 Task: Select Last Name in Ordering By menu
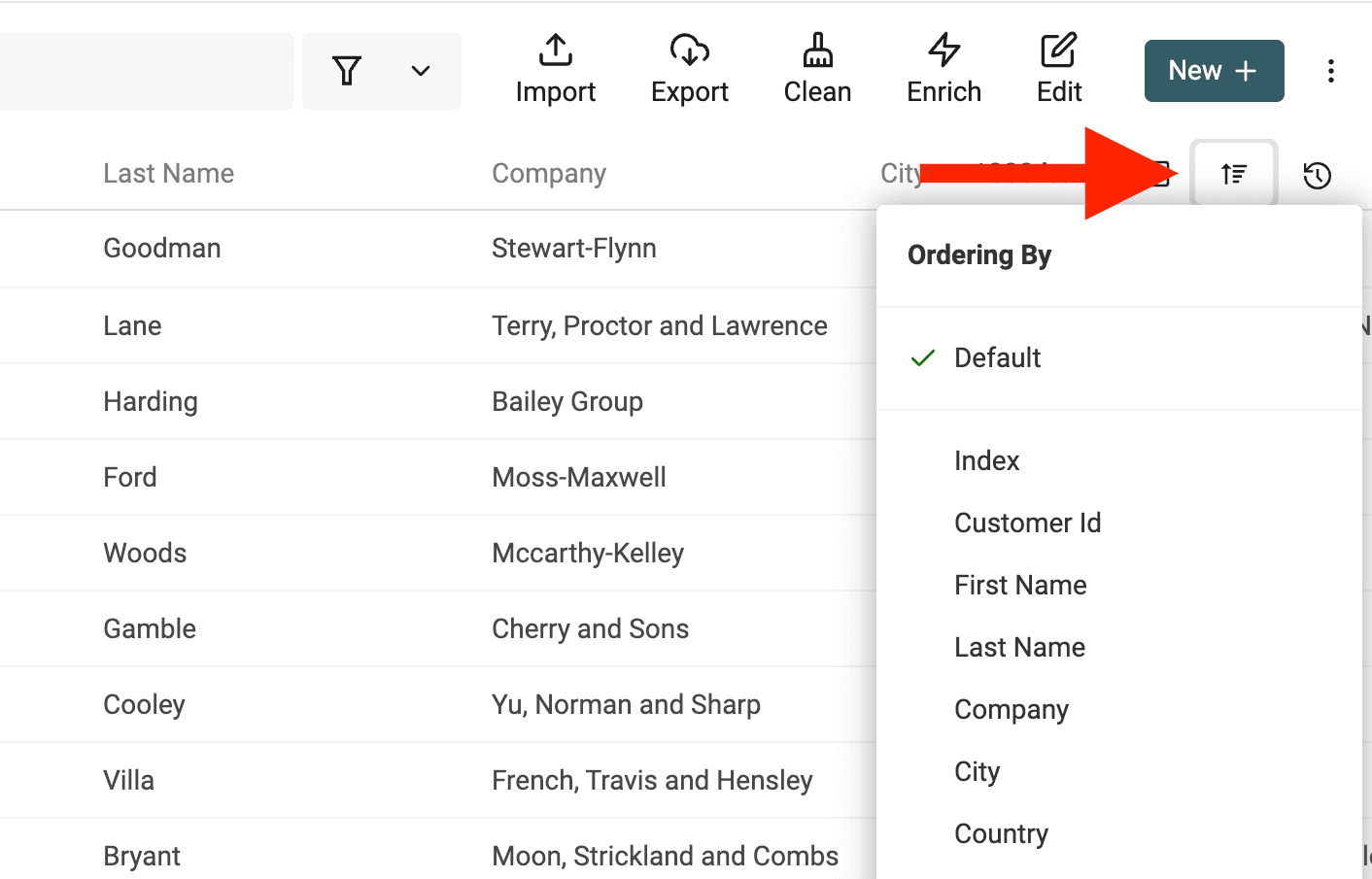pos(1019,648)
